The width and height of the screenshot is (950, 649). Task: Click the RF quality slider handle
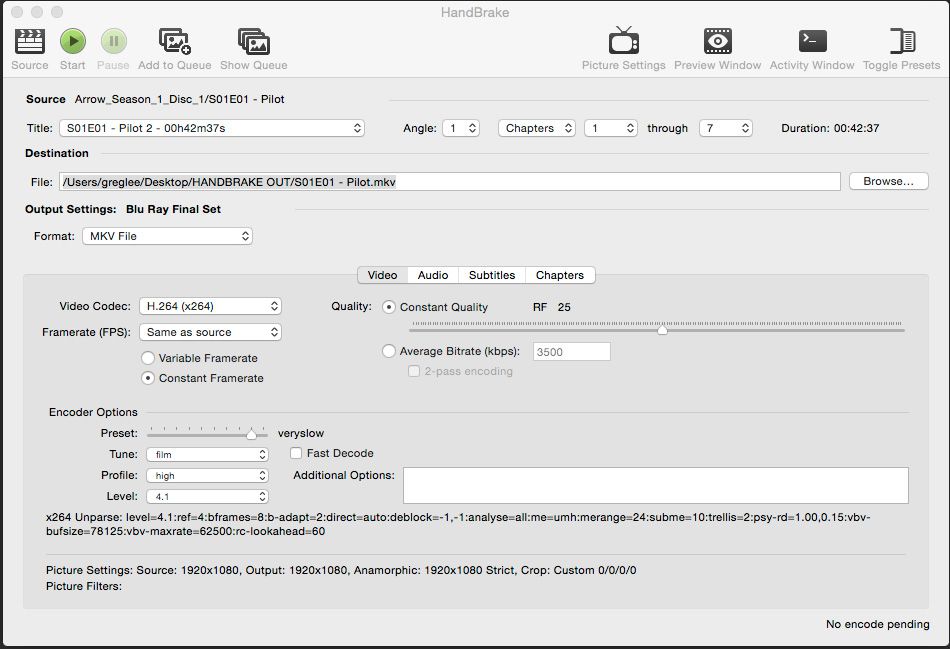click(662, 330)
